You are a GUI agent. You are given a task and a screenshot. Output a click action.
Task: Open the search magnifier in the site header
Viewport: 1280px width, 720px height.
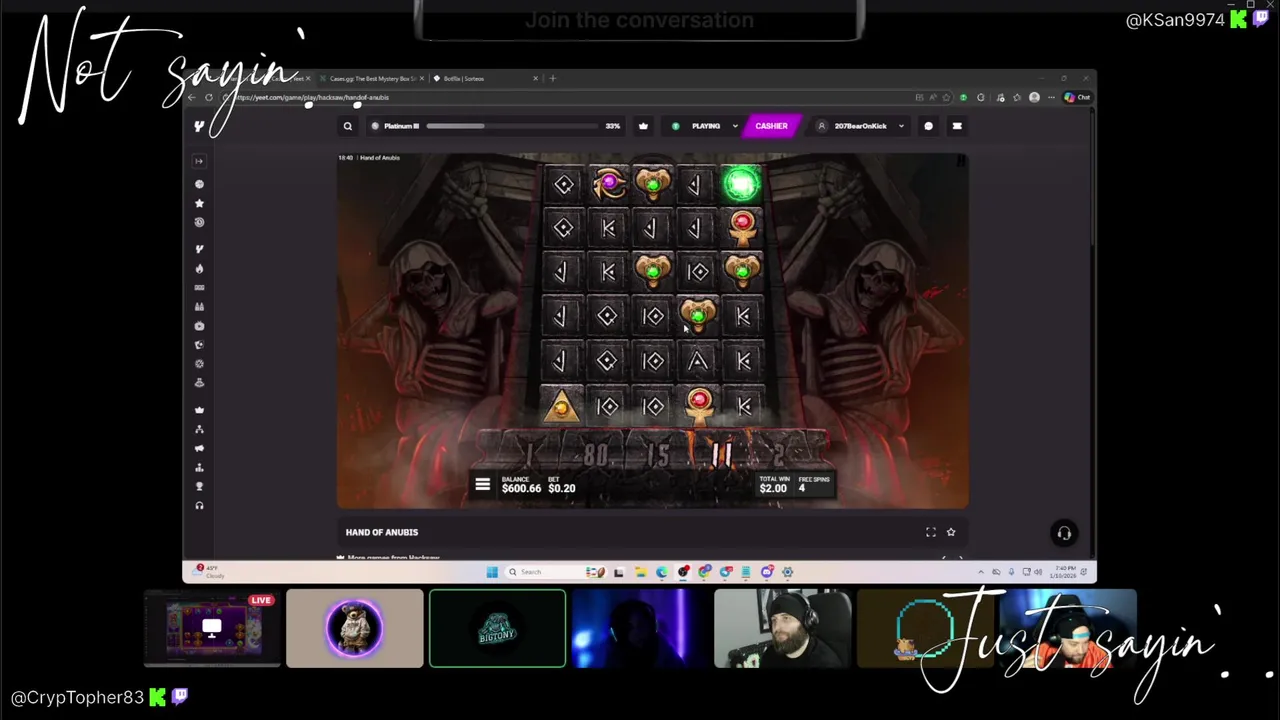coord(348,126)
